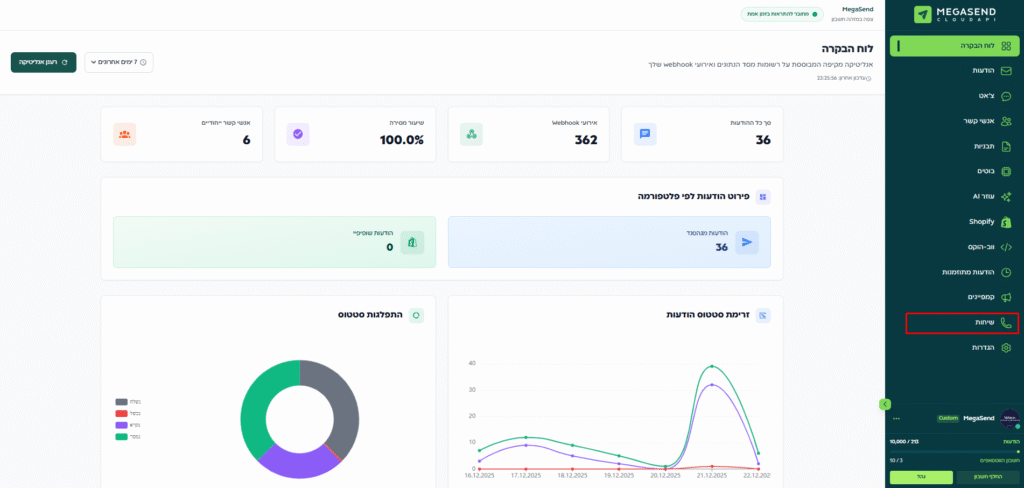1024x488 pixels.
Task: Open the Shopify sidebar icon
Action: coord(1007,221)
